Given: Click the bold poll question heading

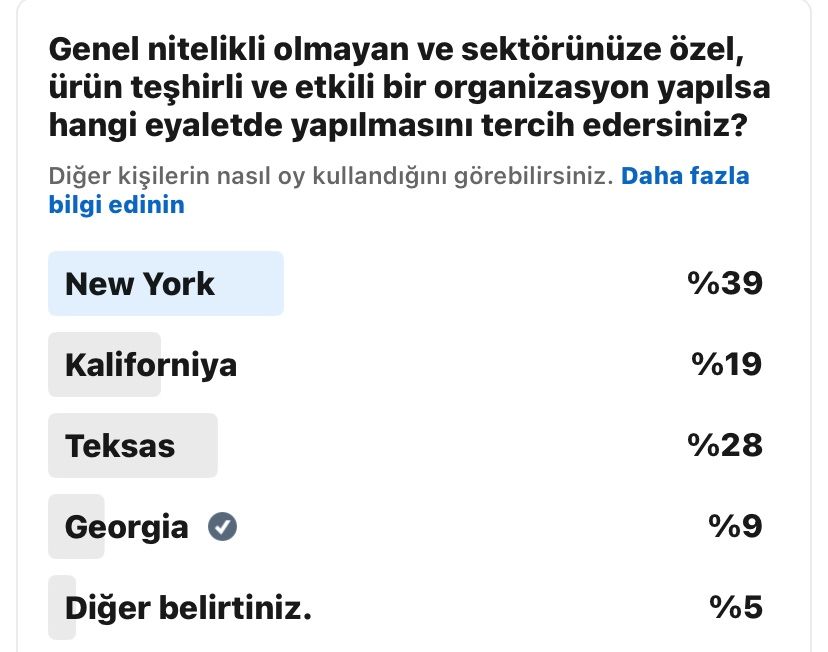Looking at the screenshot, I should tap(409, 88).
